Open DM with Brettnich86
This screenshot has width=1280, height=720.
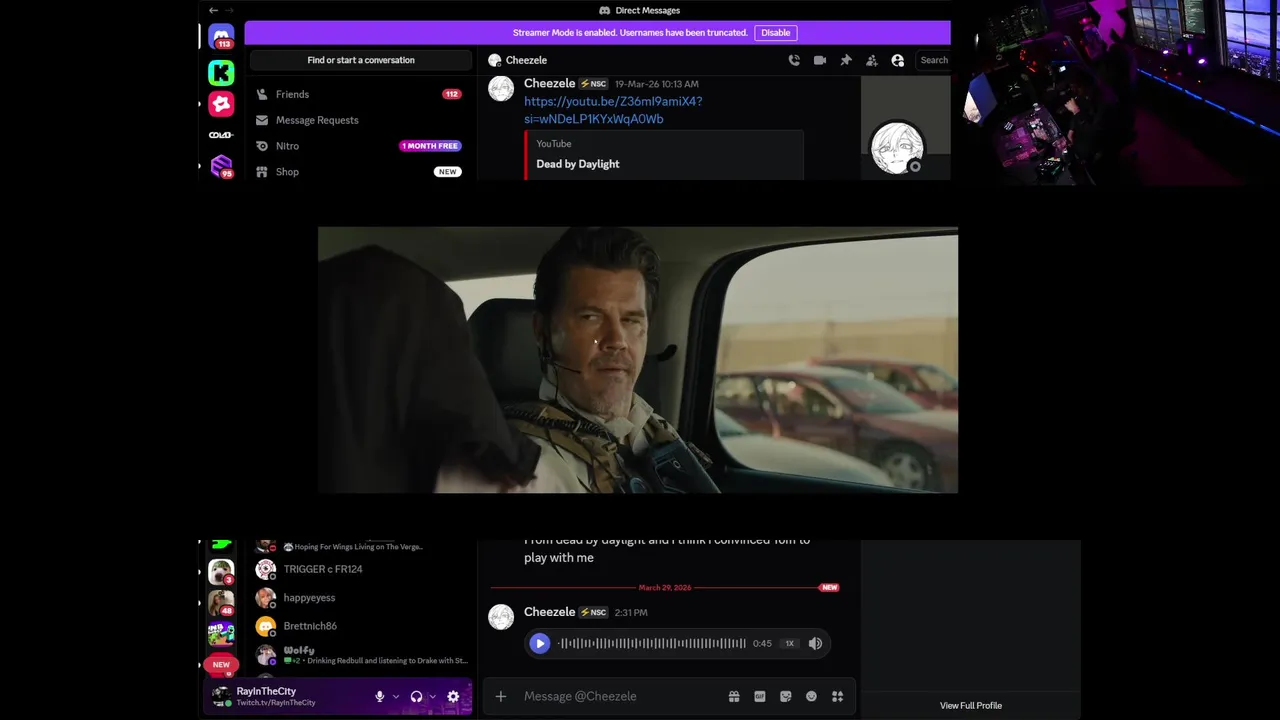click(361, 626)
